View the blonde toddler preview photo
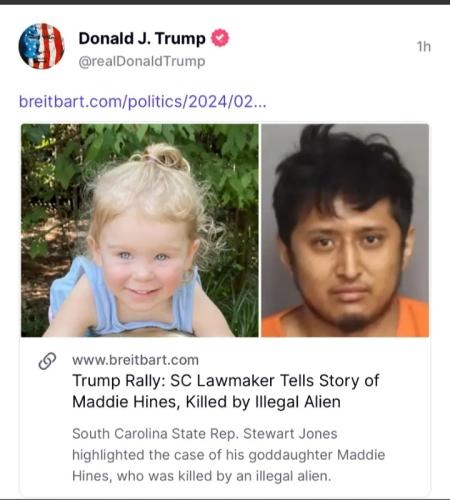 click(140, 230)
